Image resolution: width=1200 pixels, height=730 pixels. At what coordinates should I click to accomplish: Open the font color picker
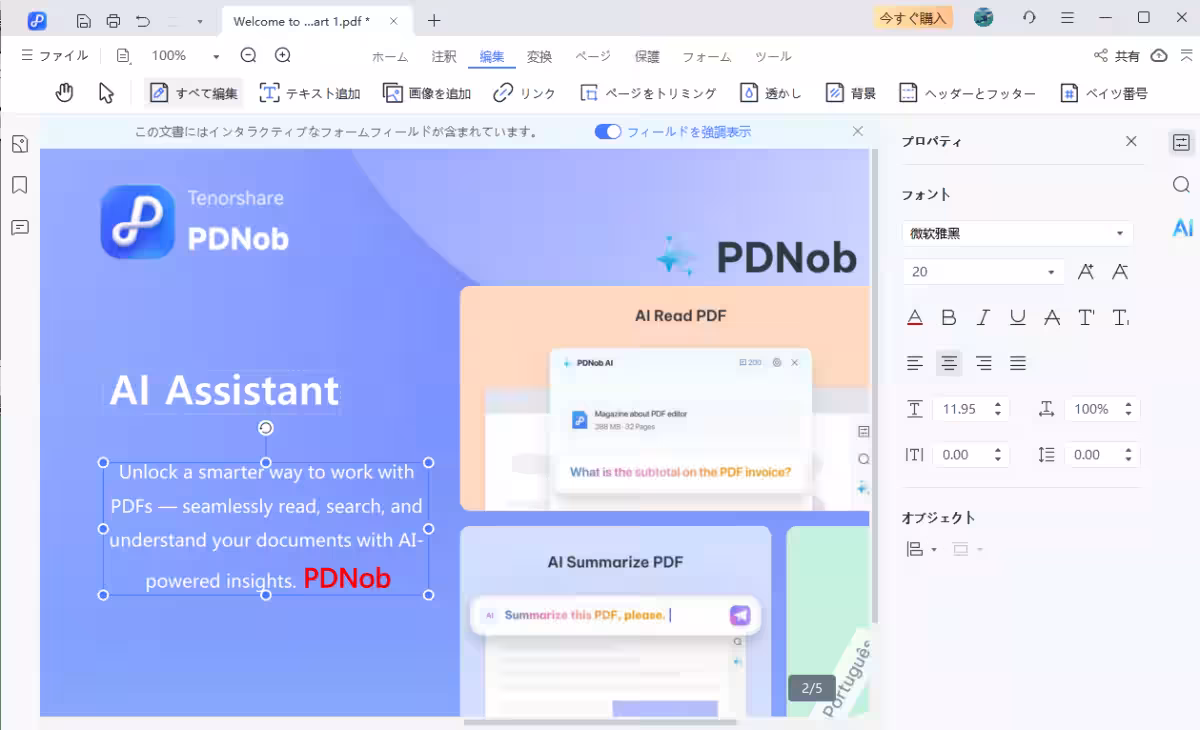(x=915, y=318)
